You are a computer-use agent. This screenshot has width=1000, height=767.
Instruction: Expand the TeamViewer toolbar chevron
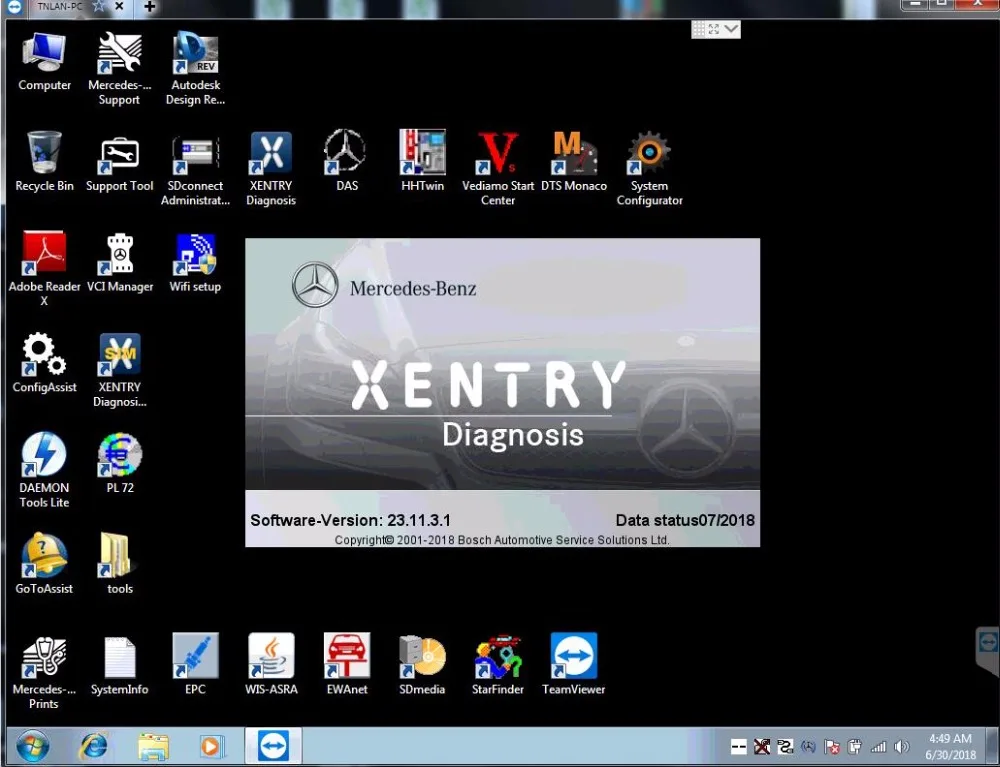click(x=732, y=29)
